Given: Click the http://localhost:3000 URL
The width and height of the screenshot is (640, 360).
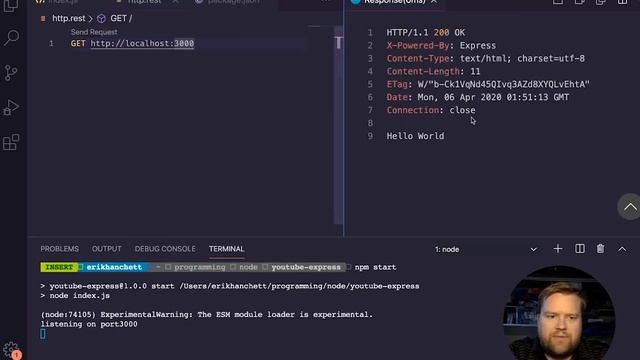Looking at the screenshot, I should point(142,44).
